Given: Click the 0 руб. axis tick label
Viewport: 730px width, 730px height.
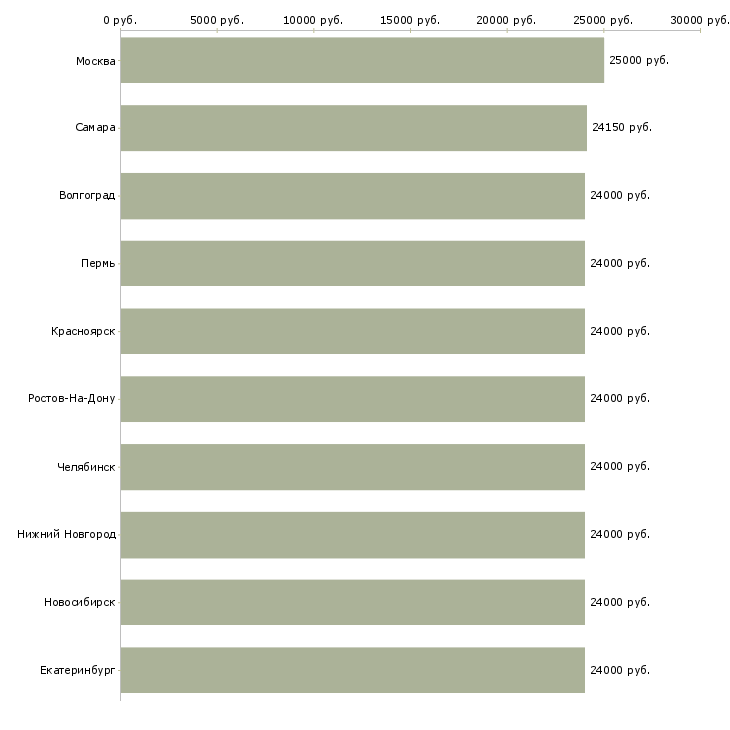Looking at the screenshot, I should click(x=120, y=20).
